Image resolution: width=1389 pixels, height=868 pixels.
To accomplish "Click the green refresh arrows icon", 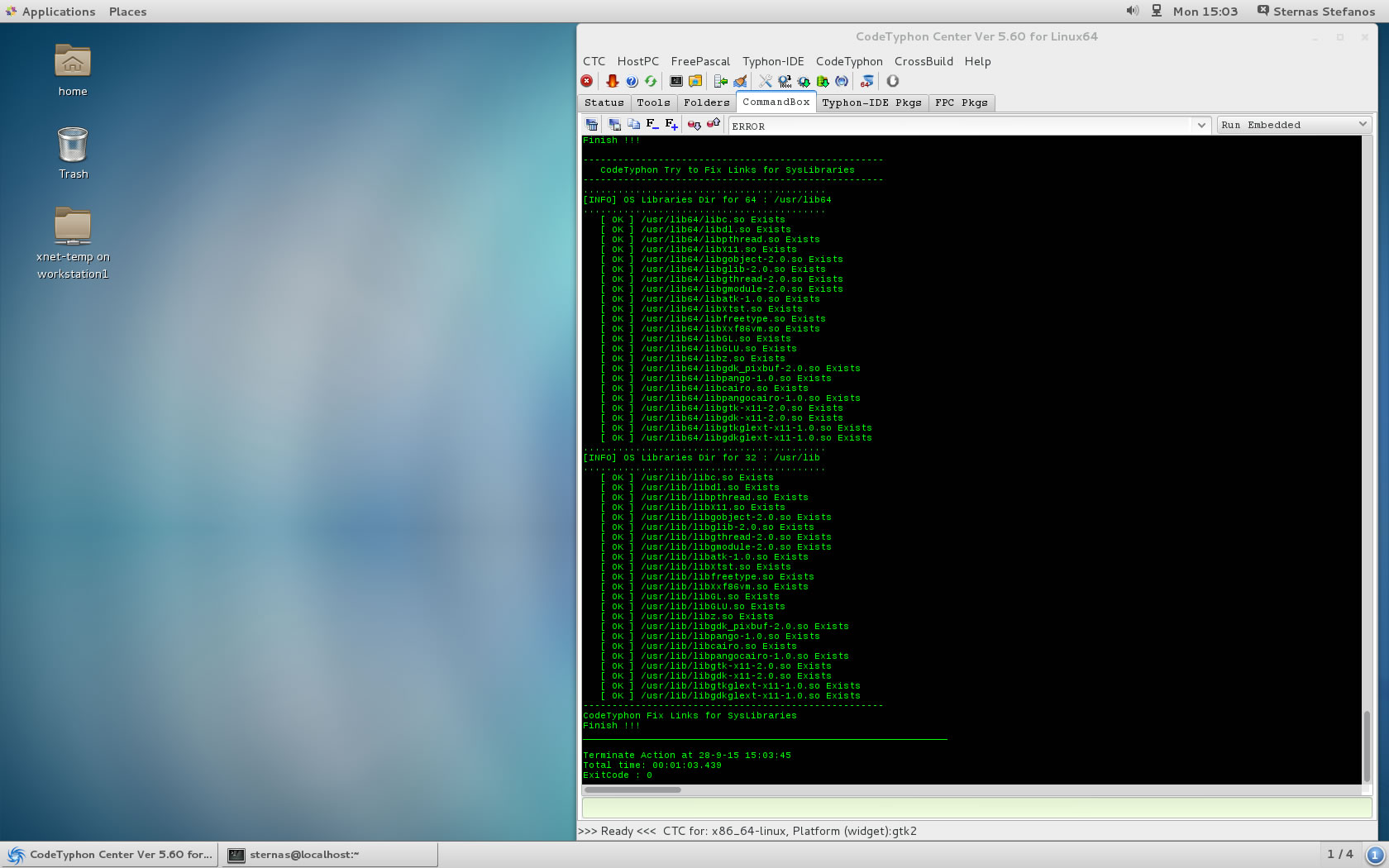I will [x=651, y=81].
